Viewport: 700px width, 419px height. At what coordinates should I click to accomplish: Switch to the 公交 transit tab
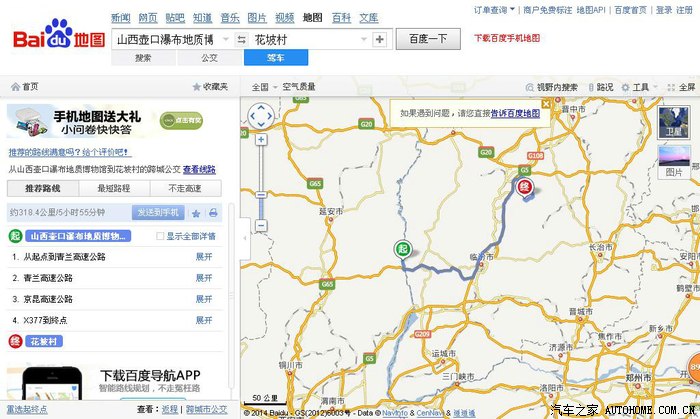click(x=209, y=58)
